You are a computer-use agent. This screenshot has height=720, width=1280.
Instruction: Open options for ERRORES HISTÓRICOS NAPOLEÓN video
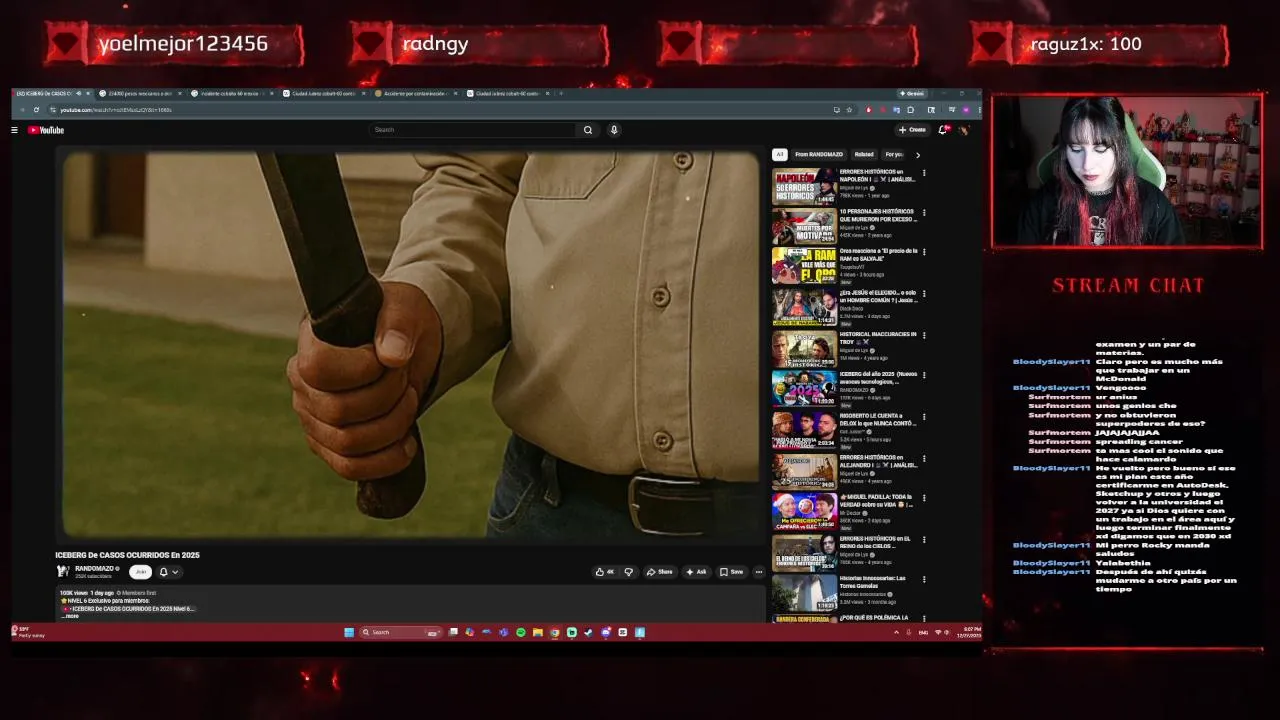924,173
